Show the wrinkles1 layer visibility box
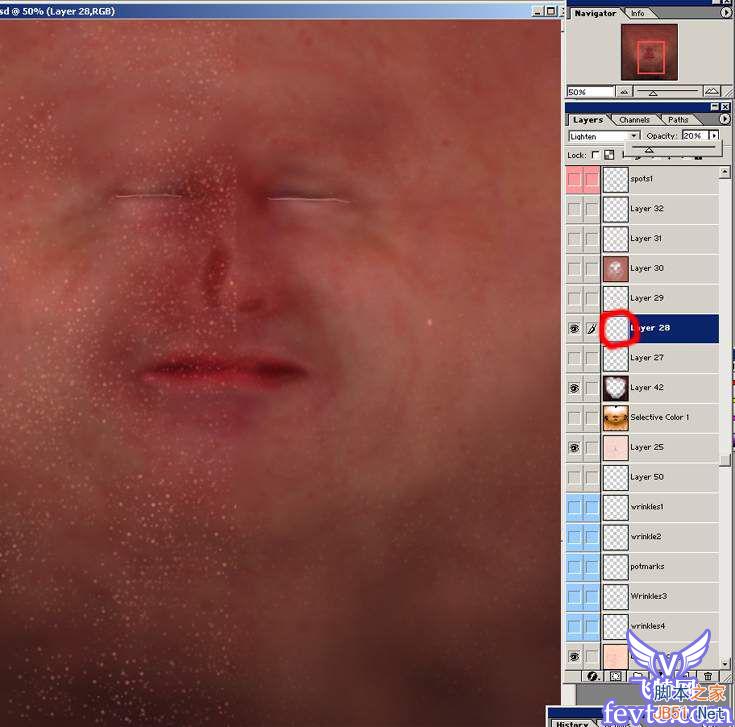Screen dimensions: 735x727 pyautogui.click(x=574, y=507)
